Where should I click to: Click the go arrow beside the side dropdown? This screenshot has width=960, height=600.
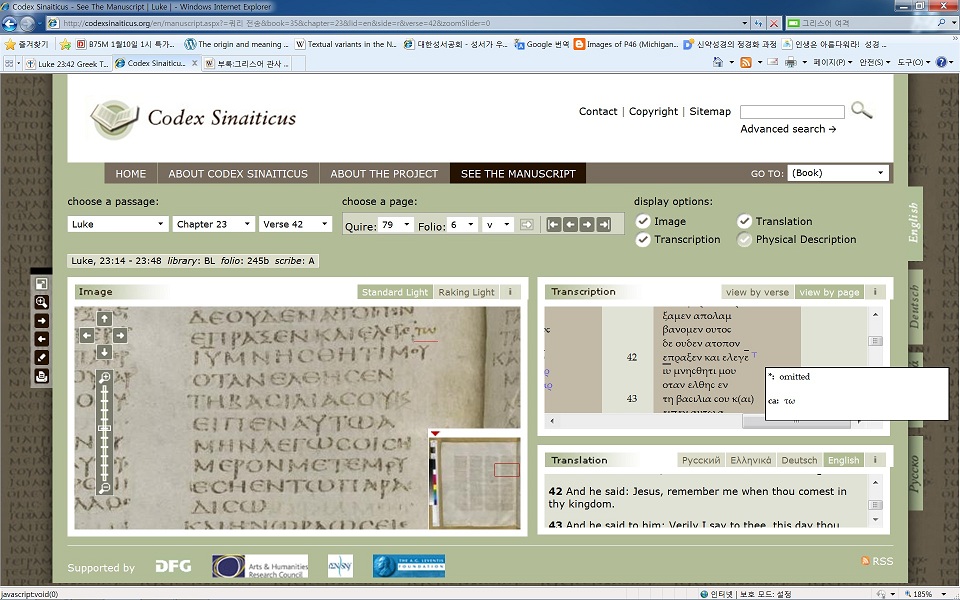coord(527,225)
